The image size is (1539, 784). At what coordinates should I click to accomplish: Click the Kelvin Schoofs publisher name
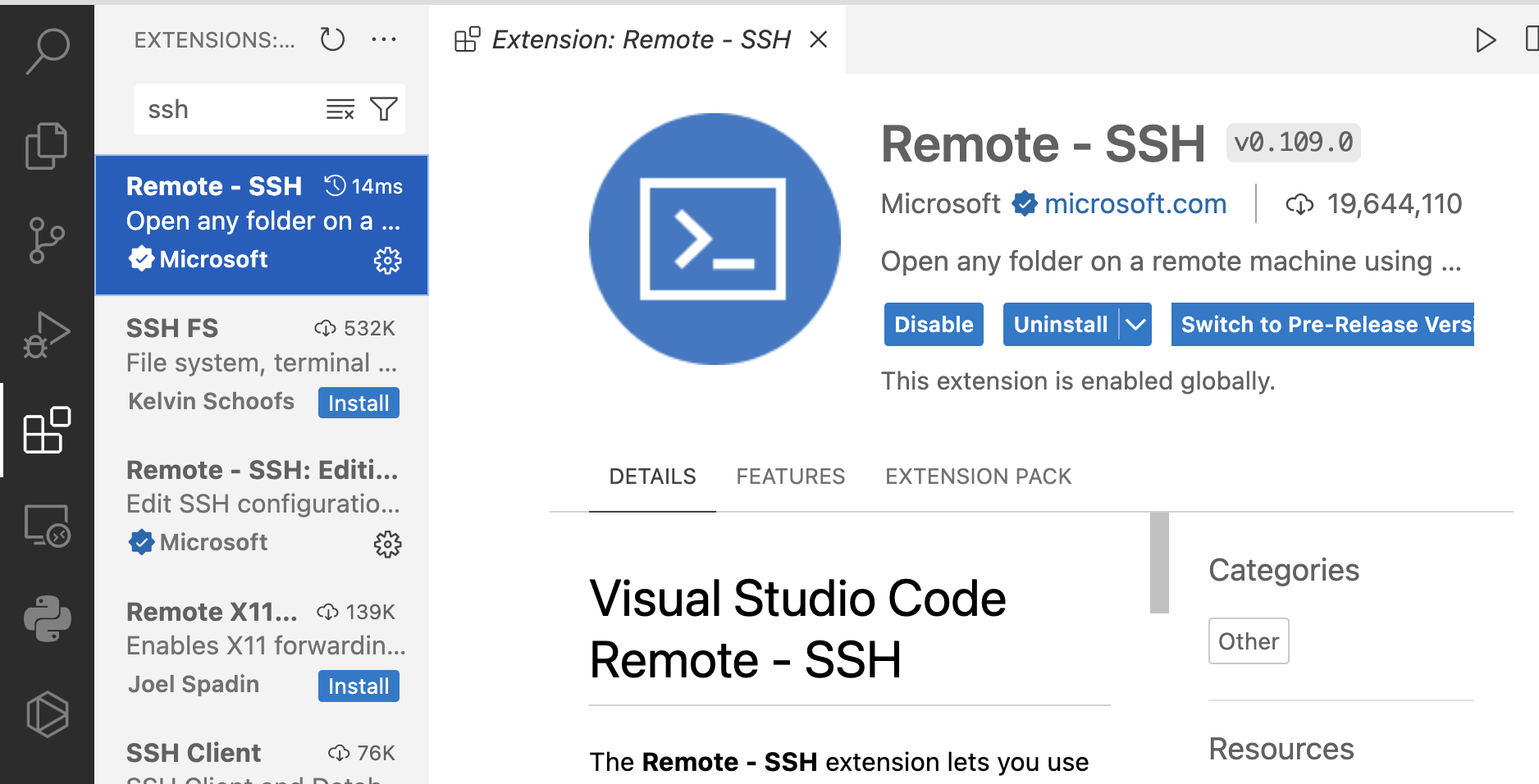pos(211,401)
